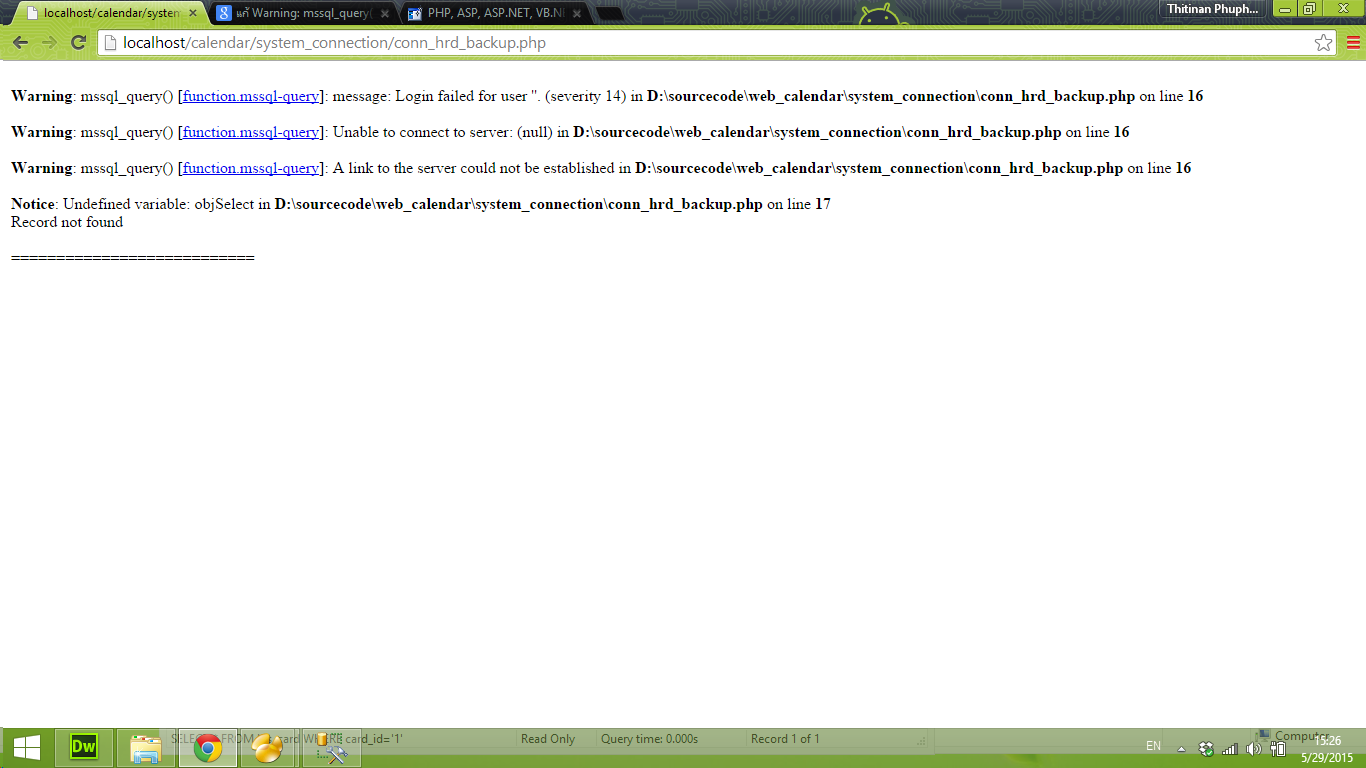The height and width of the screenshot is (768, 1366).
Task: Close the PHP, ASP, ASP.NET tab
Action: 577,14
